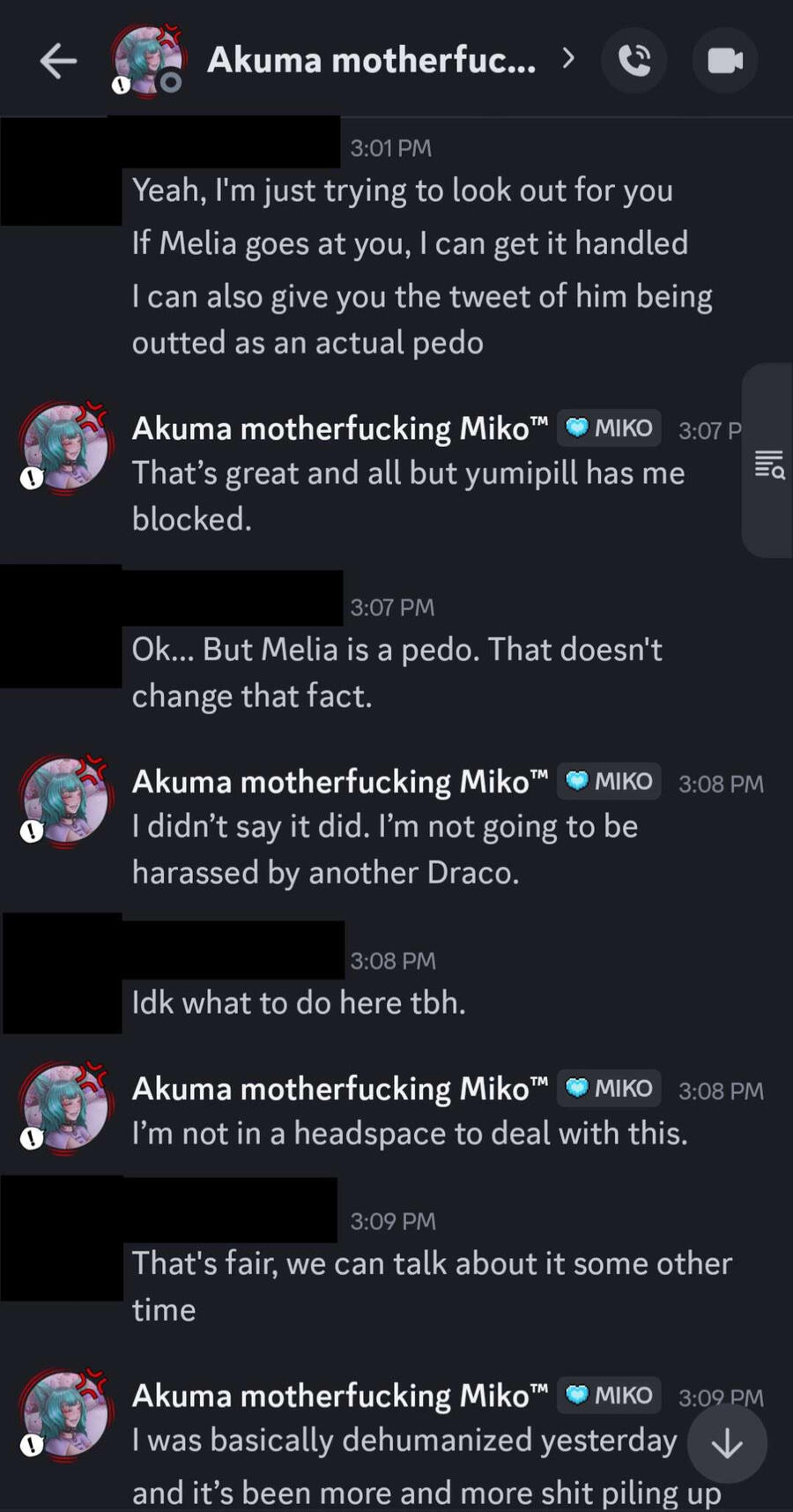This screenshot has height=1512, width=793.
Task: Start a voice call
Action: [x=634, y=61]
